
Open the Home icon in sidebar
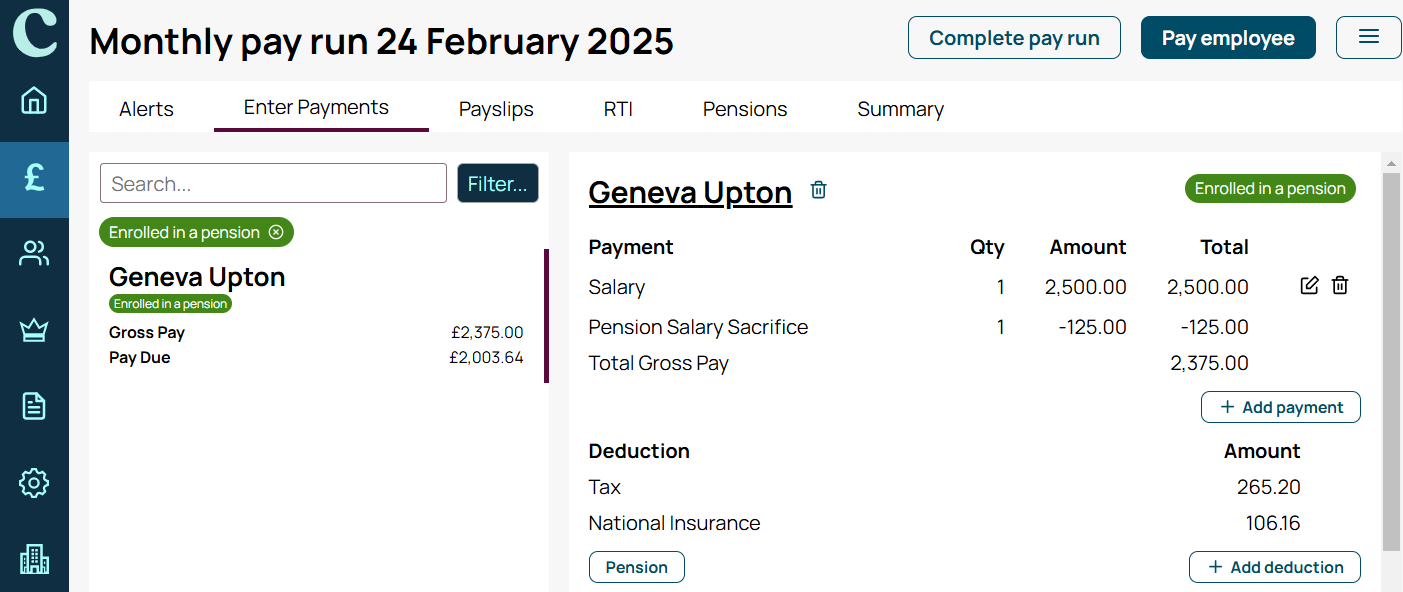coord(34,101)
